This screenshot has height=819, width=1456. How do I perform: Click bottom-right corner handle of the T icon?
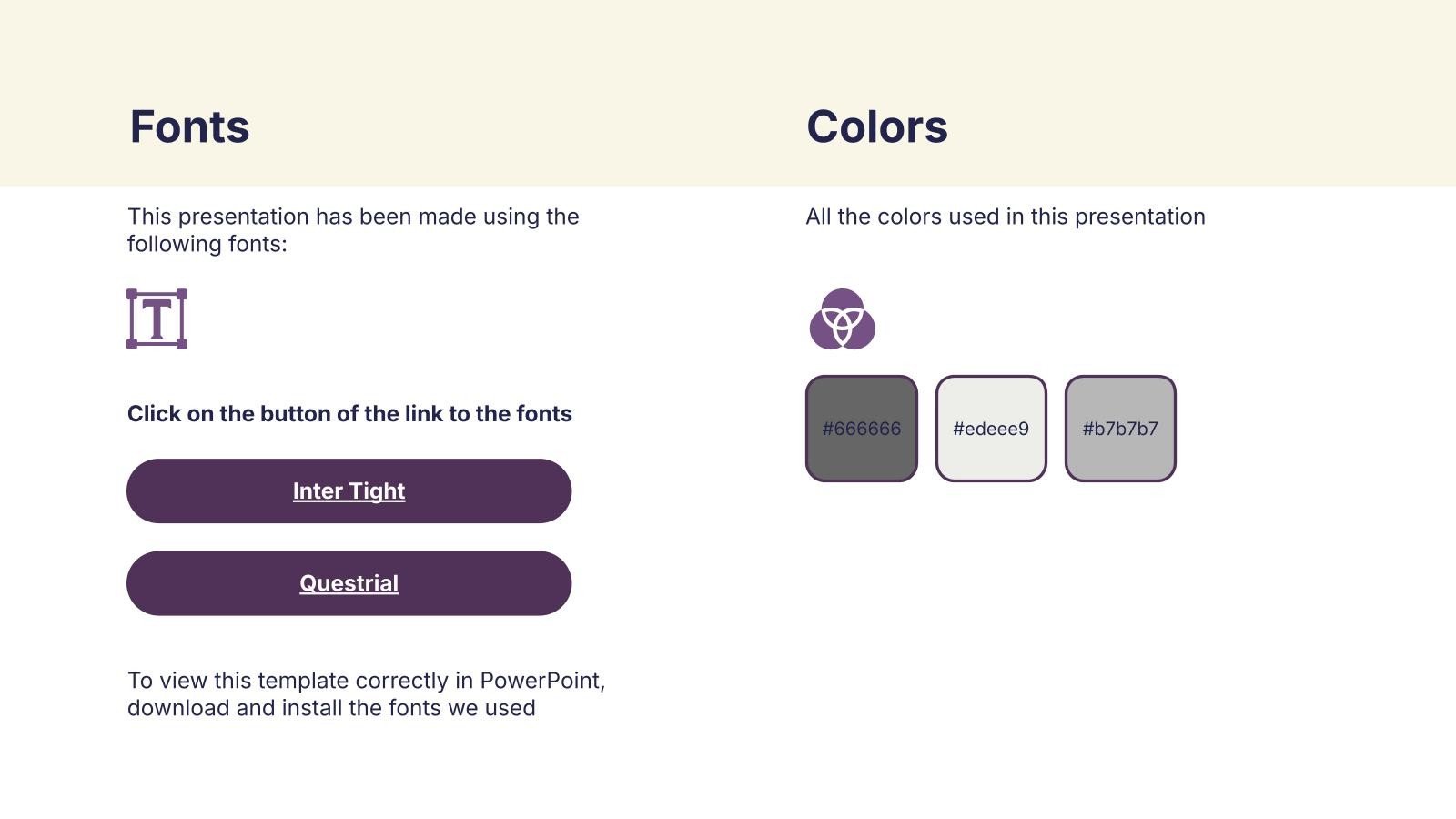182,344
